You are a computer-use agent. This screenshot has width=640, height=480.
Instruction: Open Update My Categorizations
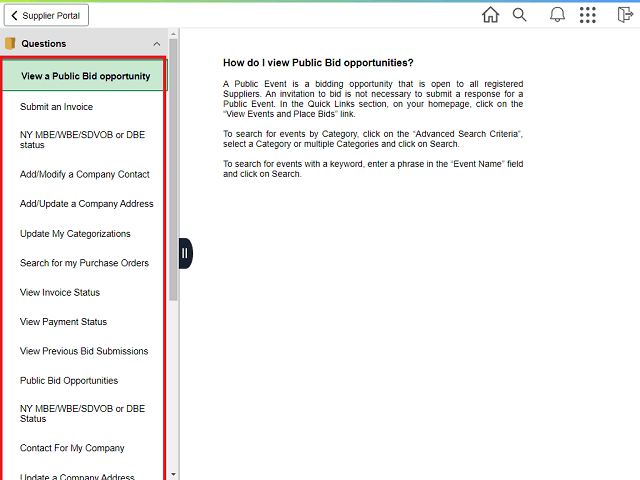click(x=75, y=233)
